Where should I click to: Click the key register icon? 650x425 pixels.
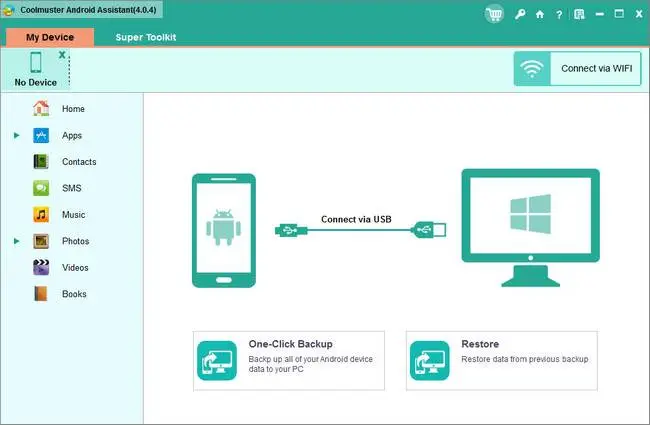tap(520, 15)
